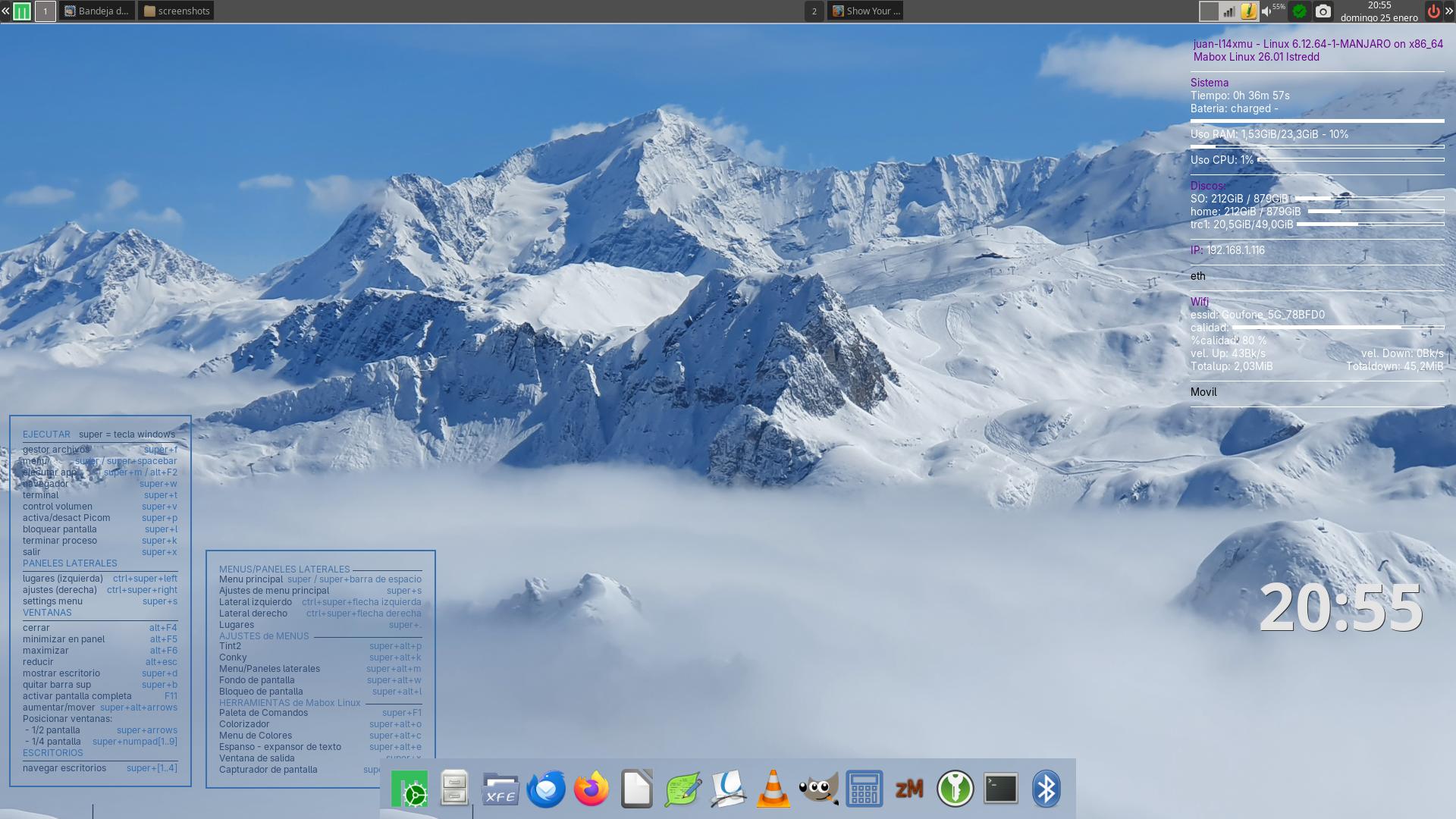This screenshot has height=819, width=1456.
Task: Open Firefox browser from the dock
Action: click(x=591, y=789)
